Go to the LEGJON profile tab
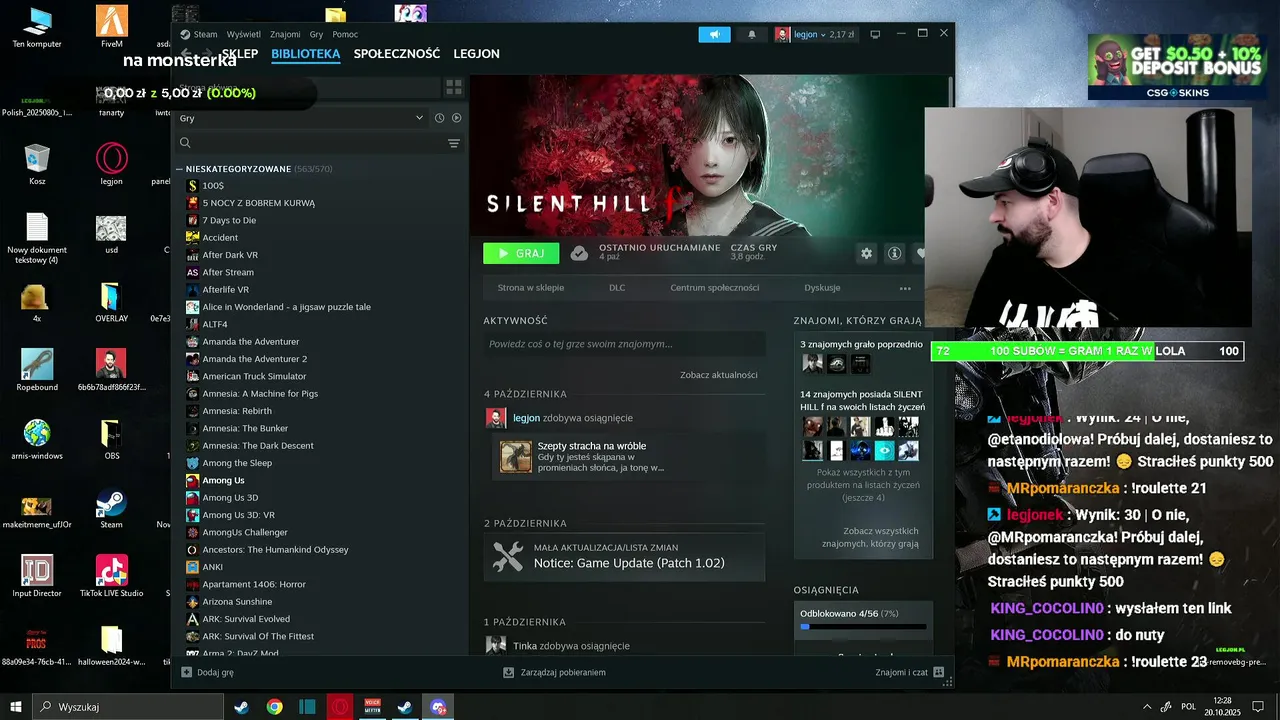 pyautogui.click(x=476, y=54)
